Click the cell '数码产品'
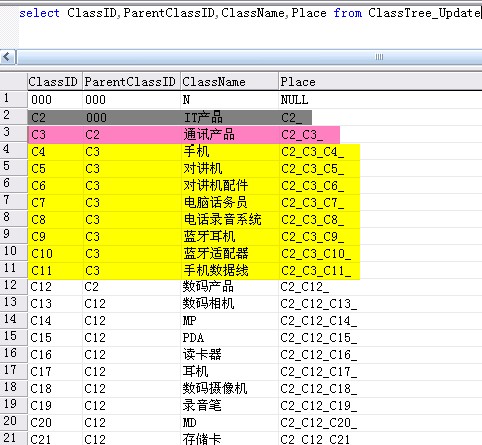This screenshot has width=482, height=445. 208,287
